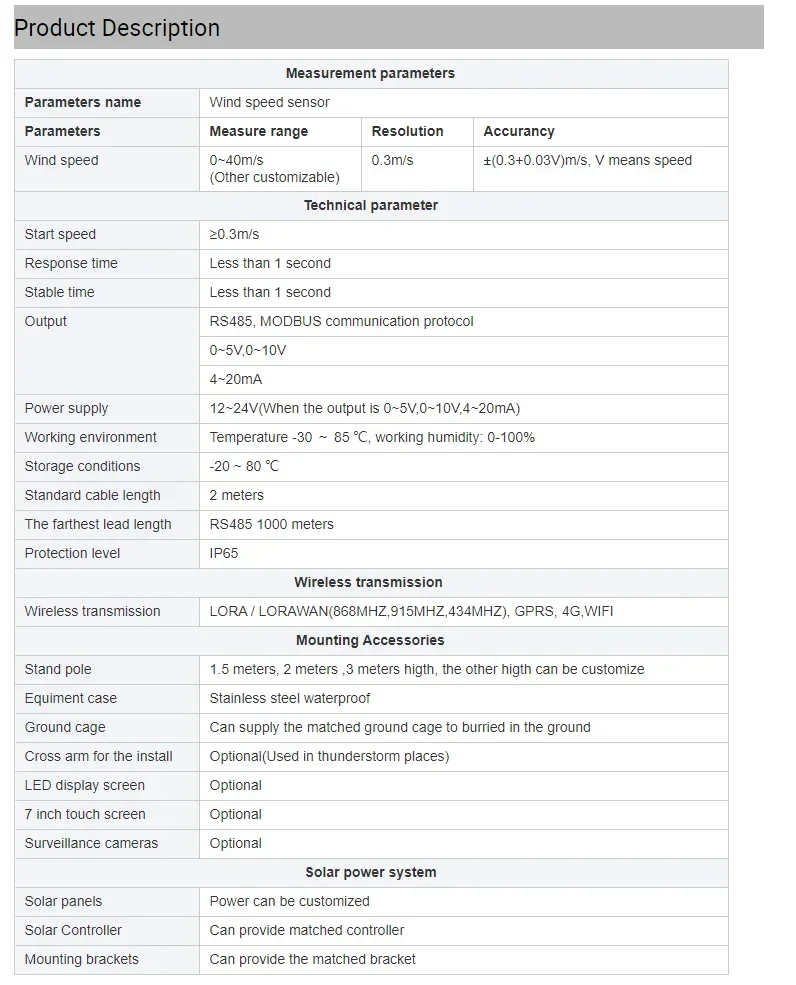
Task: Click the Product Description heading
Action: coord(117,28)
